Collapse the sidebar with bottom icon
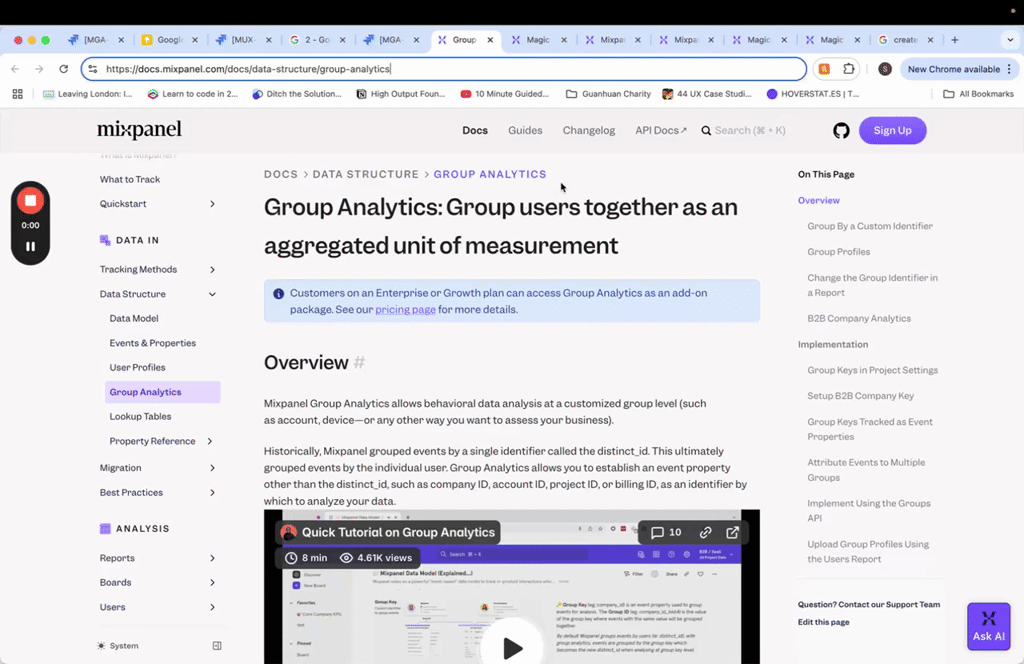 (x=217, y=646)
